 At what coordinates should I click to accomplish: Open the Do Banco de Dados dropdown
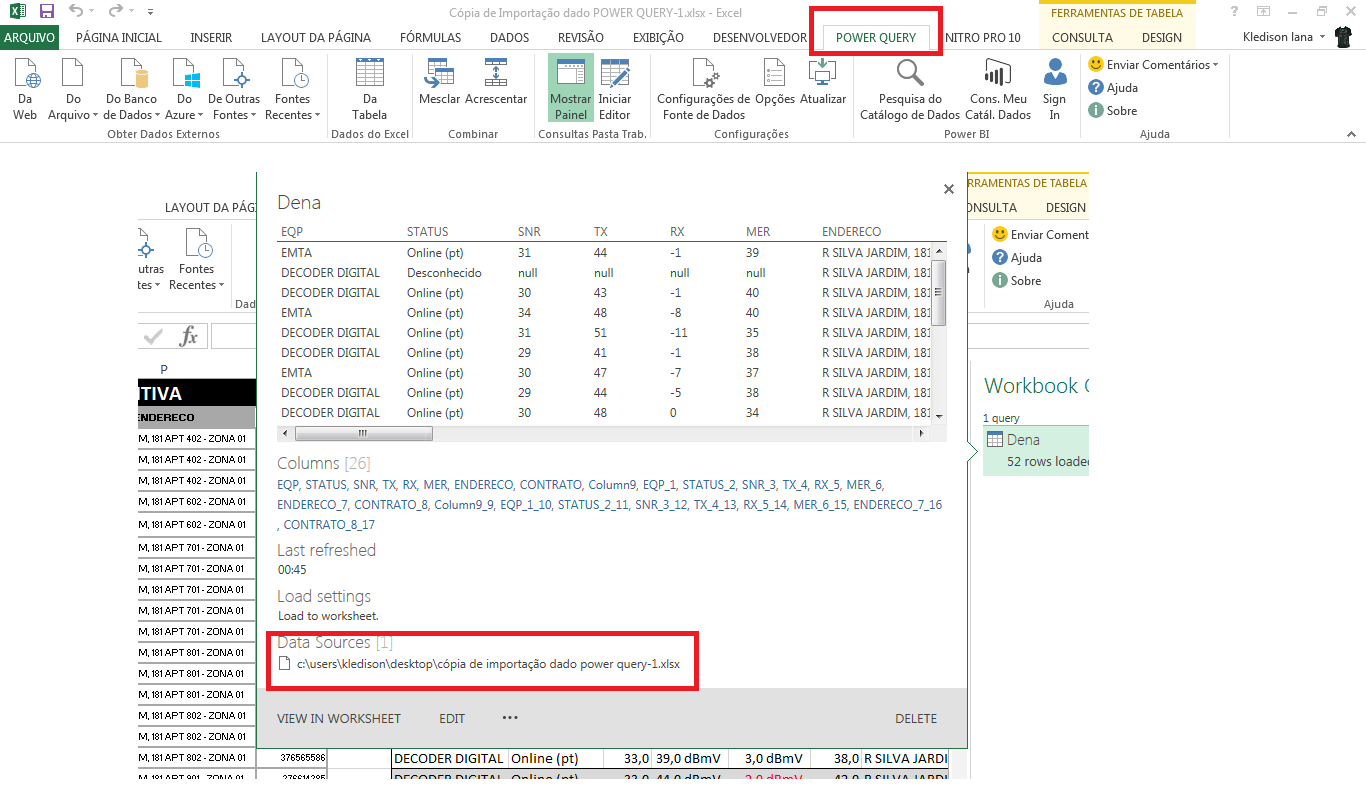132,90
